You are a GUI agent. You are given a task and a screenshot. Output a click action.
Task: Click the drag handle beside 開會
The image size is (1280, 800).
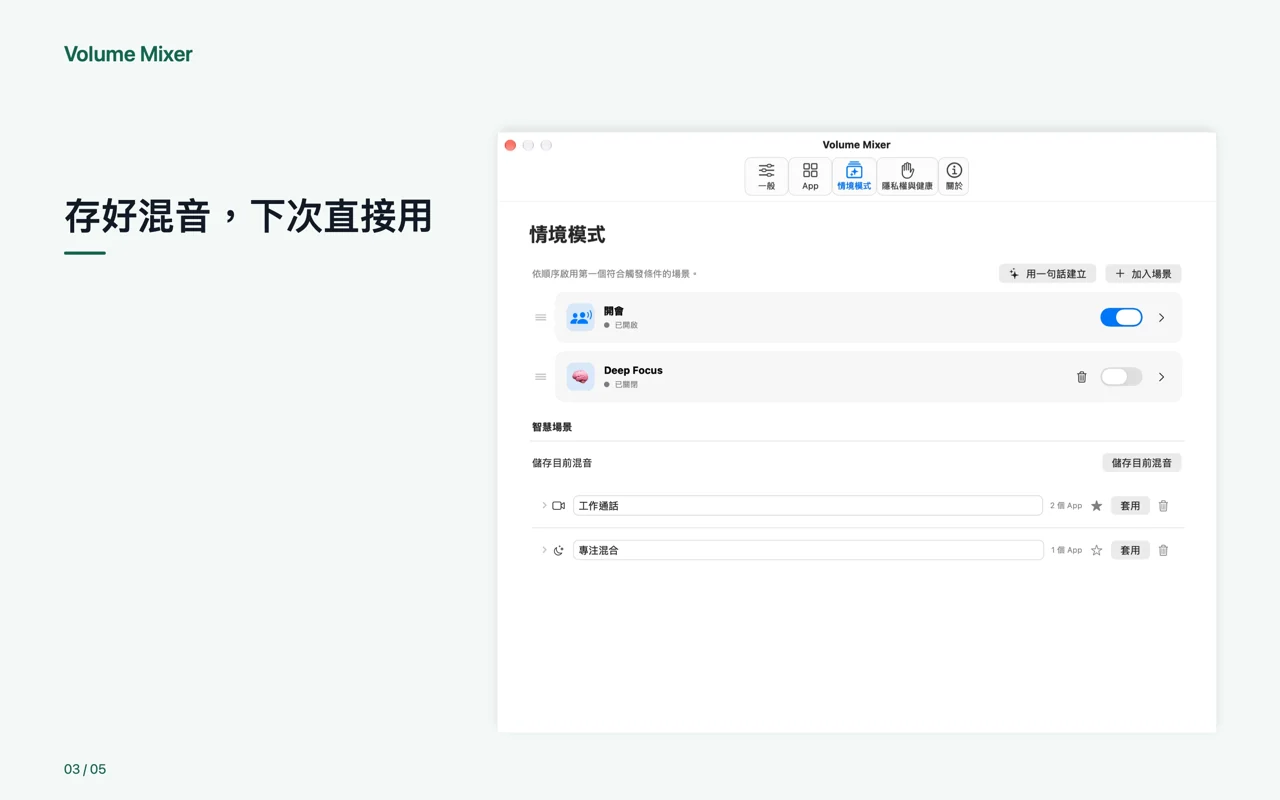tap(540, 317)
